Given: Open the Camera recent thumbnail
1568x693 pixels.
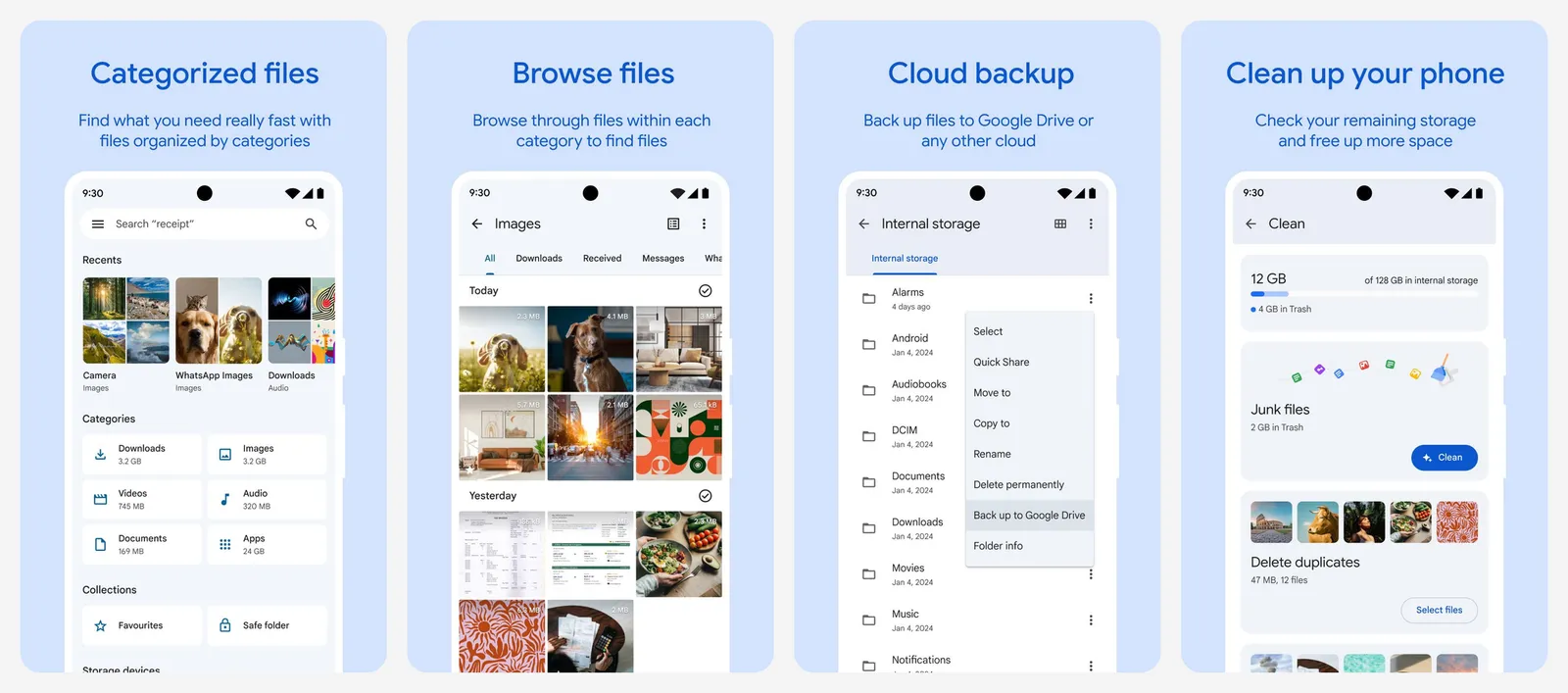Looking at the screenshot, I should click(x=125, y=321).
